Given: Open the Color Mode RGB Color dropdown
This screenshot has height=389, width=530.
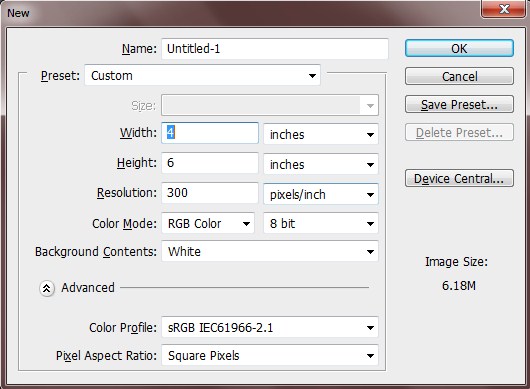Looking at the screenshot, I should 208,223.
